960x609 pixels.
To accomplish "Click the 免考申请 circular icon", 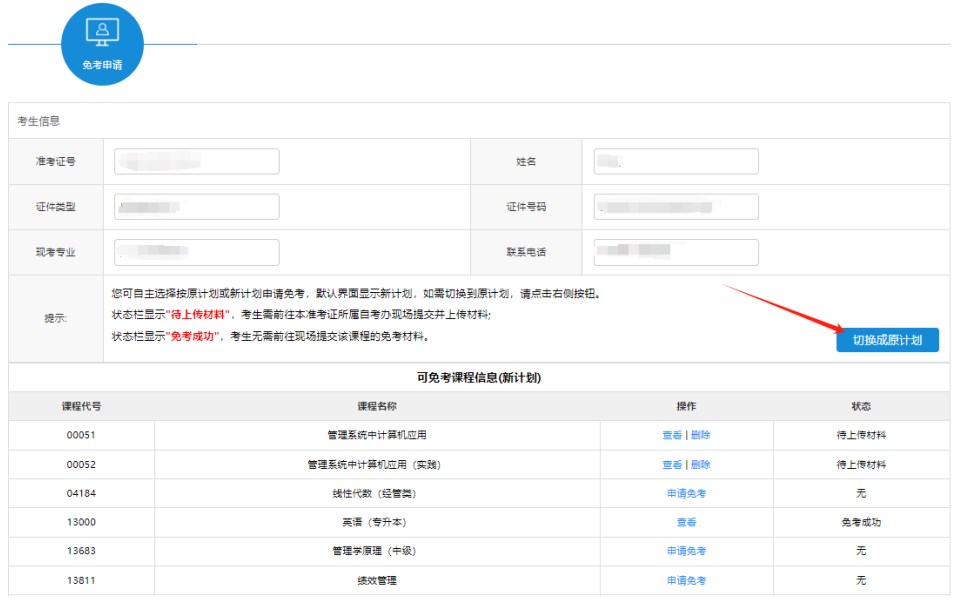I will (102, 43).
